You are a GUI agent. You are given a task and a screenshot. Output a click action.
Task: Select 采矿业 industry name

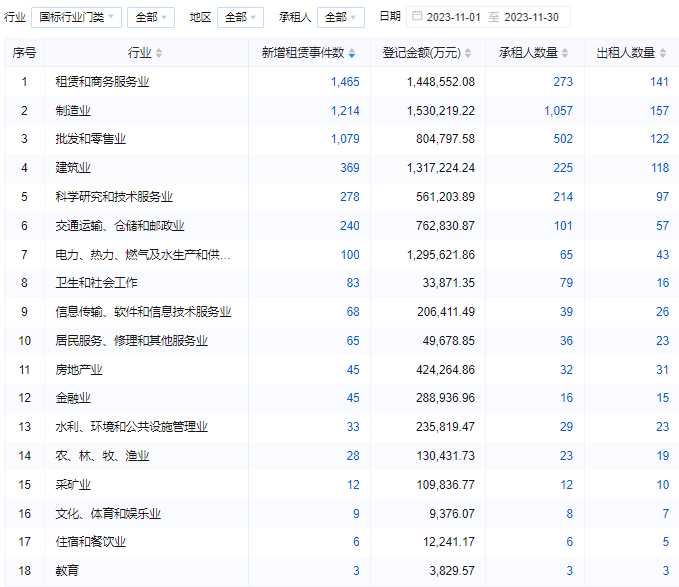(73, 485)
